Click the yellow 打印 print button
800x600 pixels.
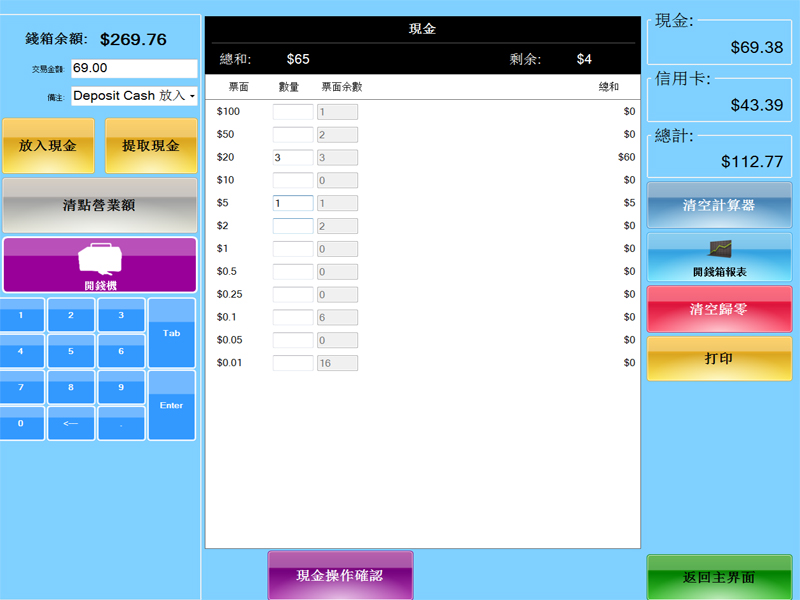pos(719,358)
